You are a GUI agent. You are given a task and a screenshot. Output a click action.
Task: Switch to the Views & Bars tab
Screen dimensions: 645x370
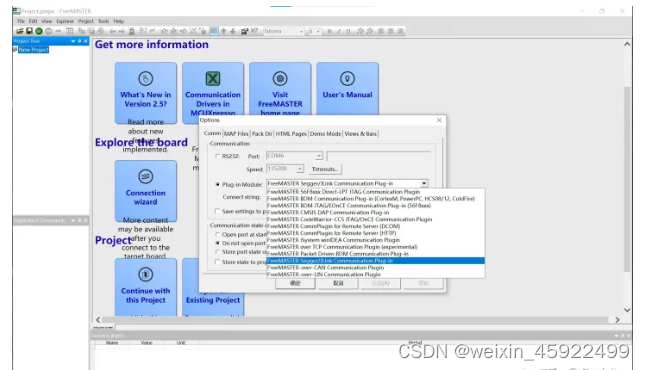tap(360, 134)
